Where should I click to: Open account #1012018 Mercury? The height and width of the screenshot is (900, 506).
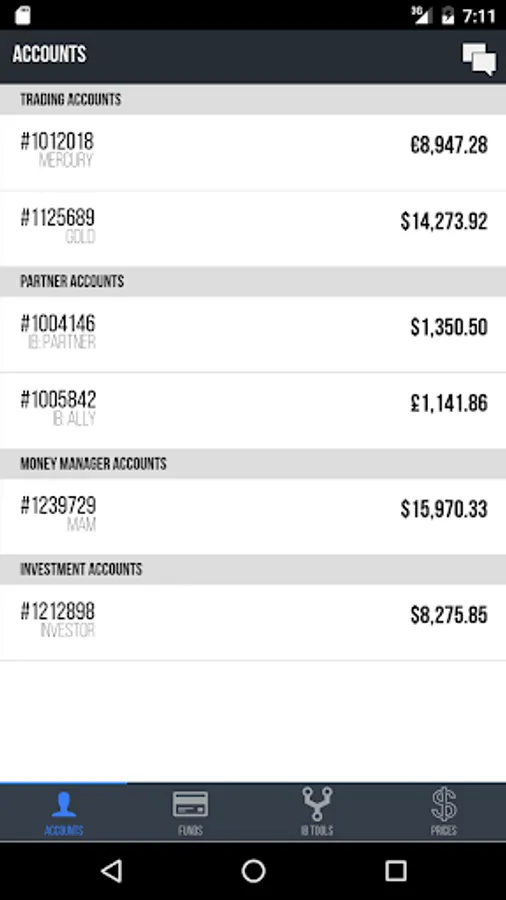(253, 152)
